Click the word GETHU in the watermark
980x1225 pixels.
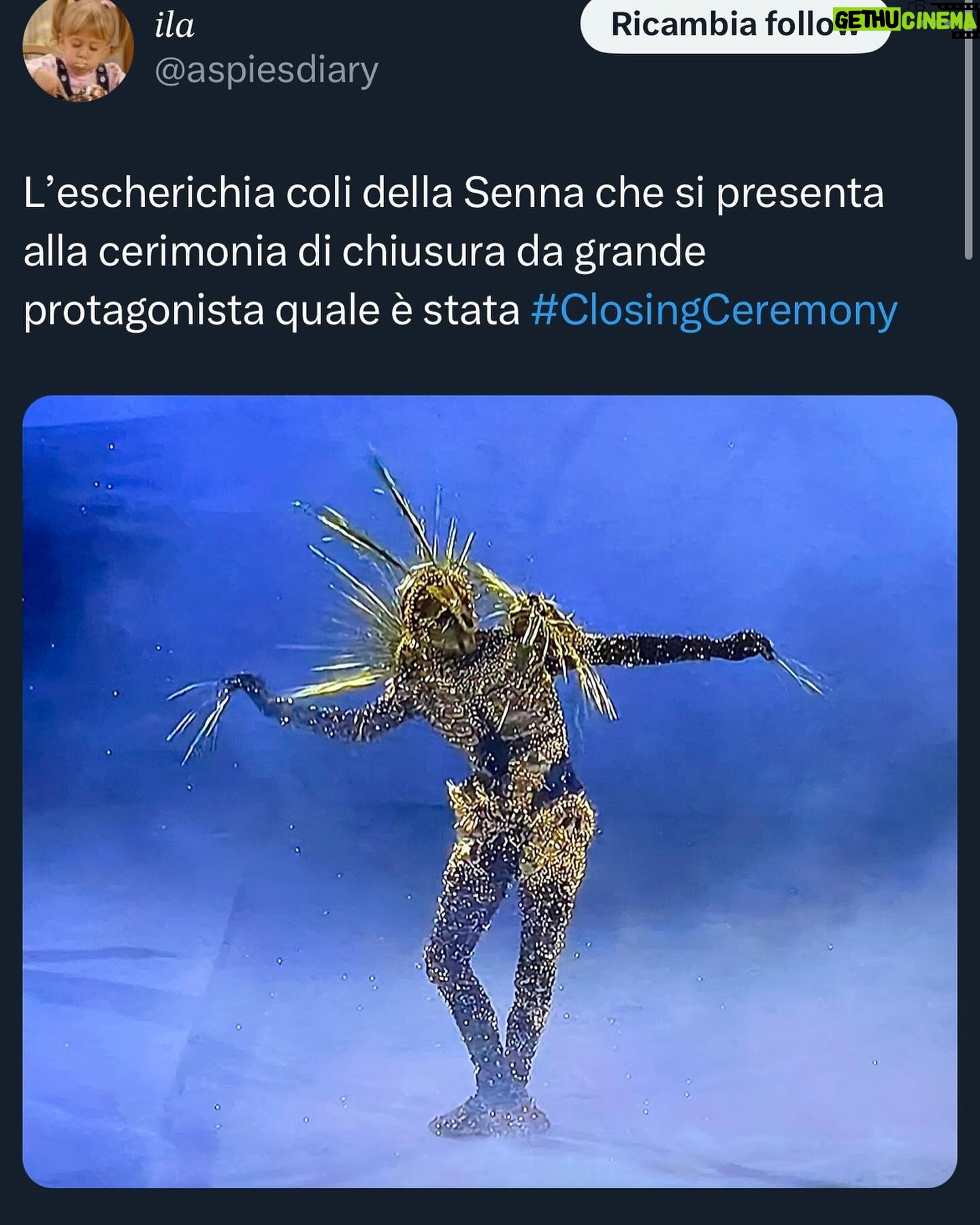866,20
